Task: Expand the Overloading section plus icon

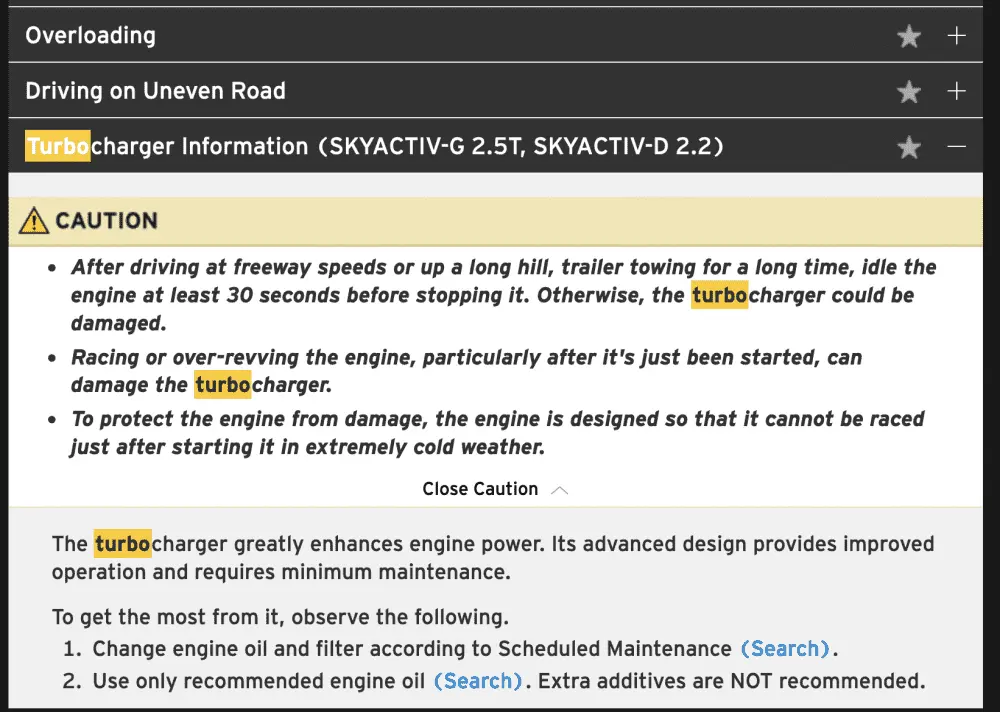Action: coord(957,36)
